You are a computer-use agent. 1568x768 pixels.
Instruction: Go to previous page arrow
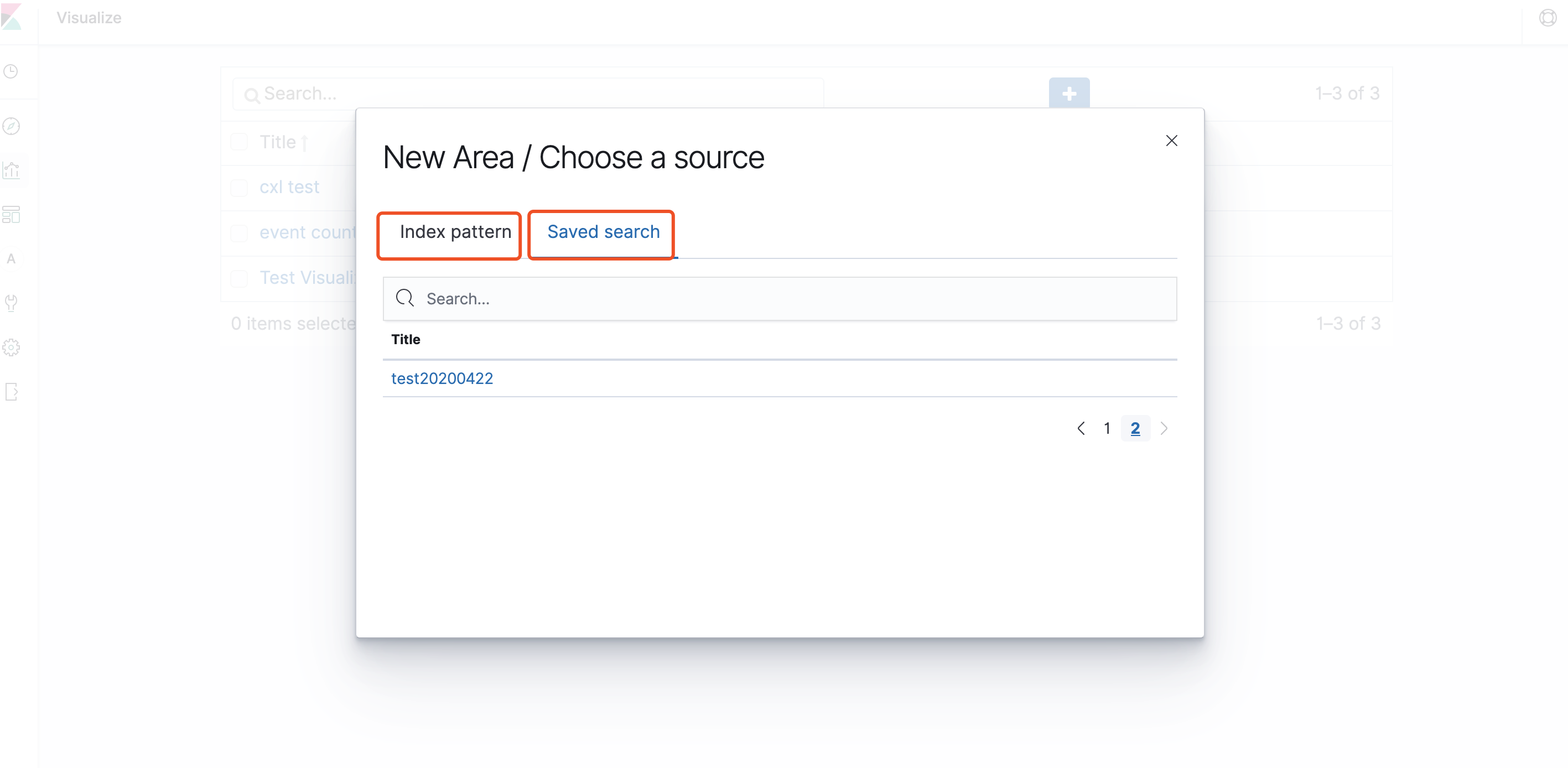1081,428
